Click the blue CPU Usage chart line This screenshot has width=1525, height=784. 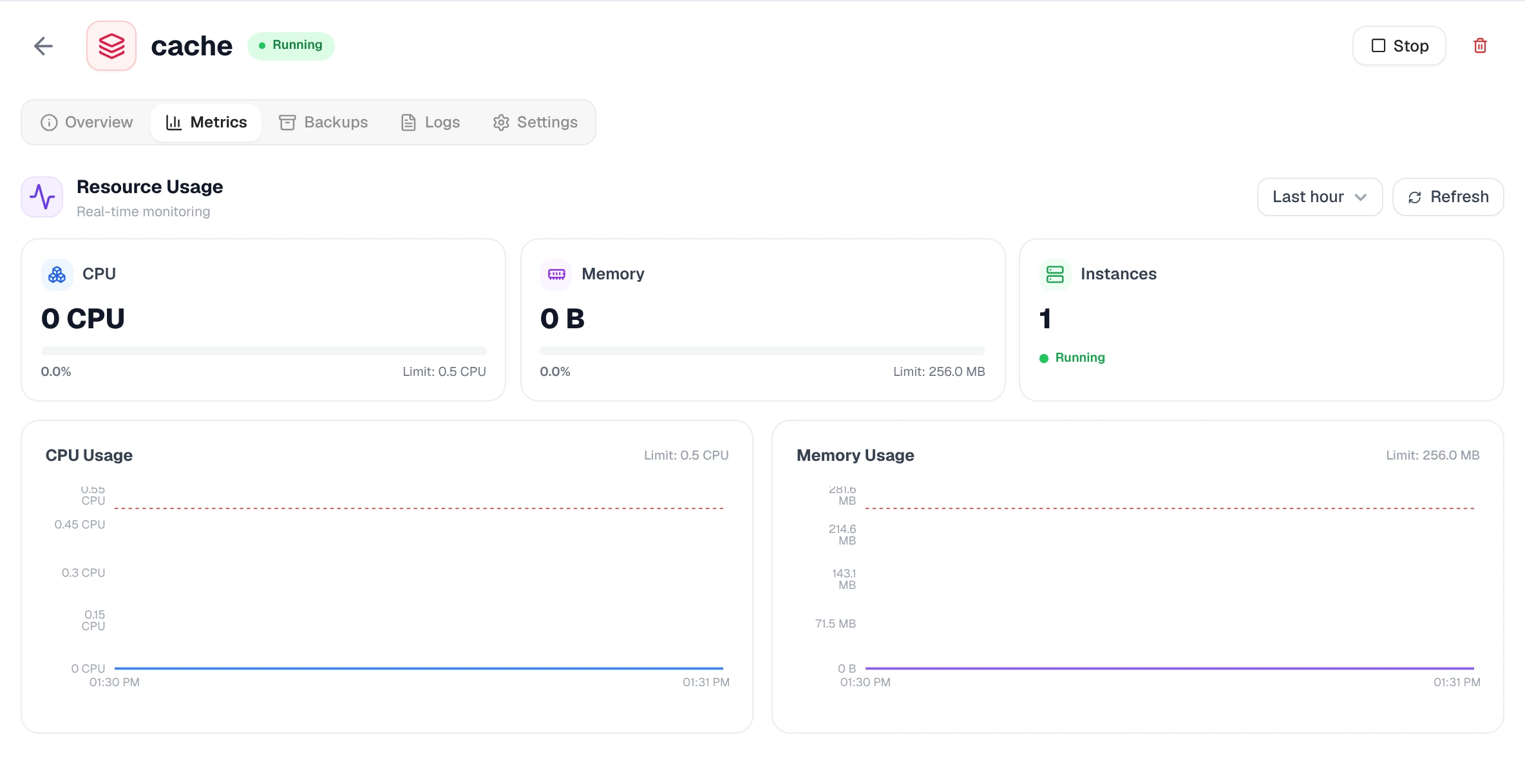(x=419, y=668)
